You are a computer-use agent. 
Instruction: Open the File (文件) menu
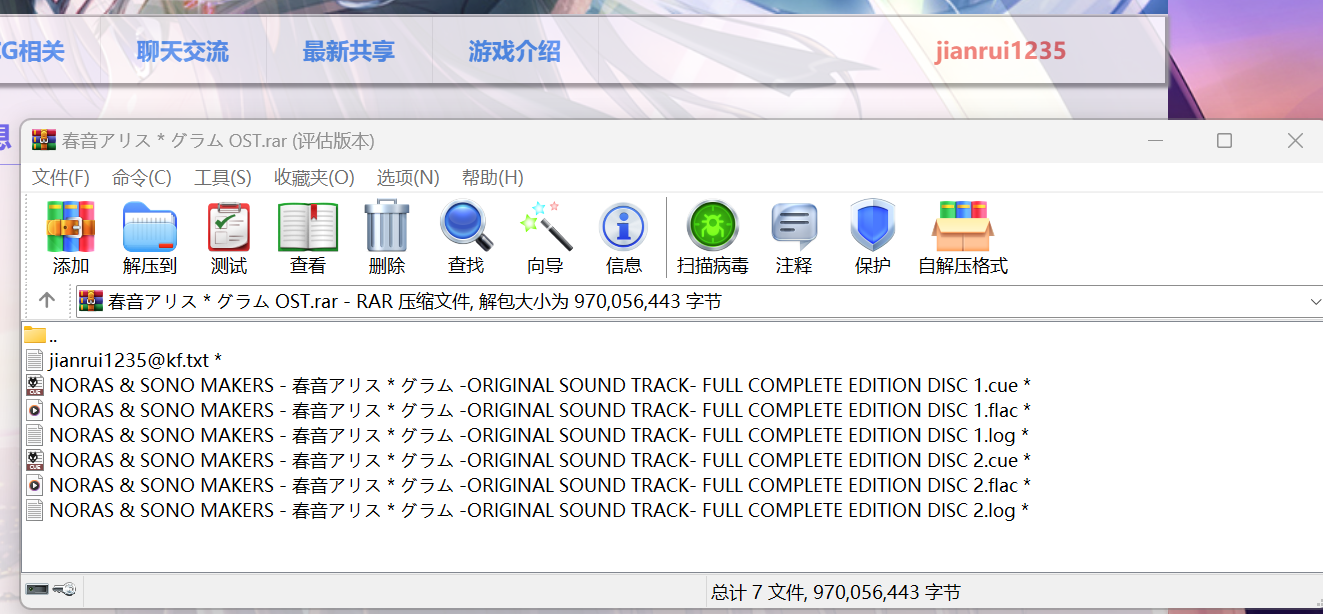pyautogui.click(x=61, y=178)
